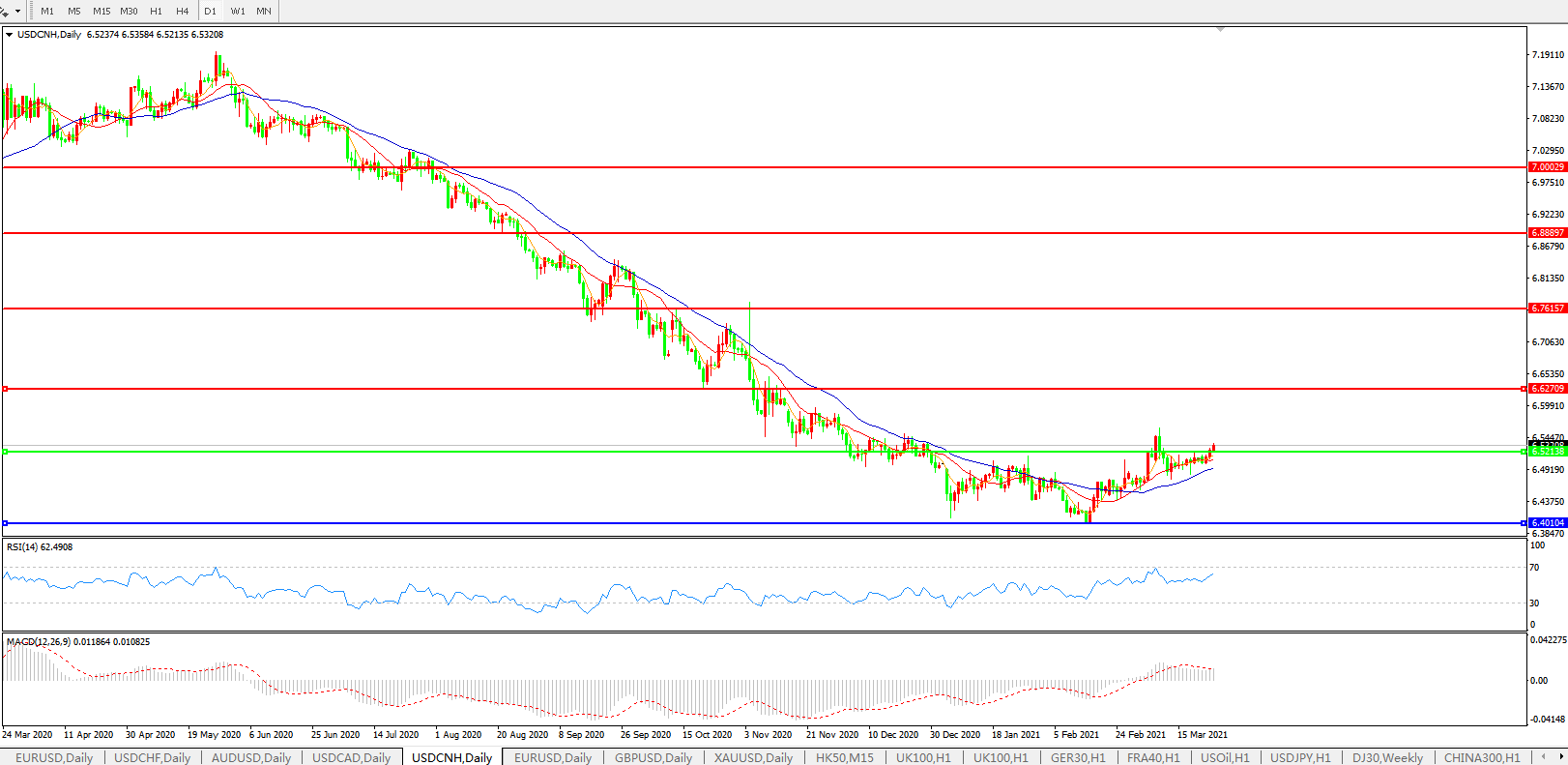Select left handle of the green horizontal line
The image size is (1568, 765).
5,452
